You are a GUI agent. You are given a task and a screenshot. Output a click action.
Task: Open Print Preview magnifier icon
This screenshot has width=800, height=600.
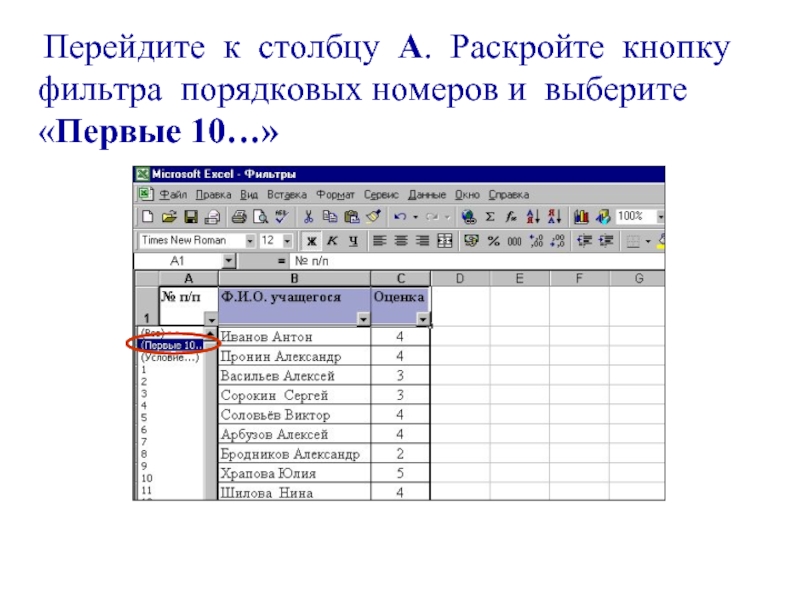(x=261, y=217)
